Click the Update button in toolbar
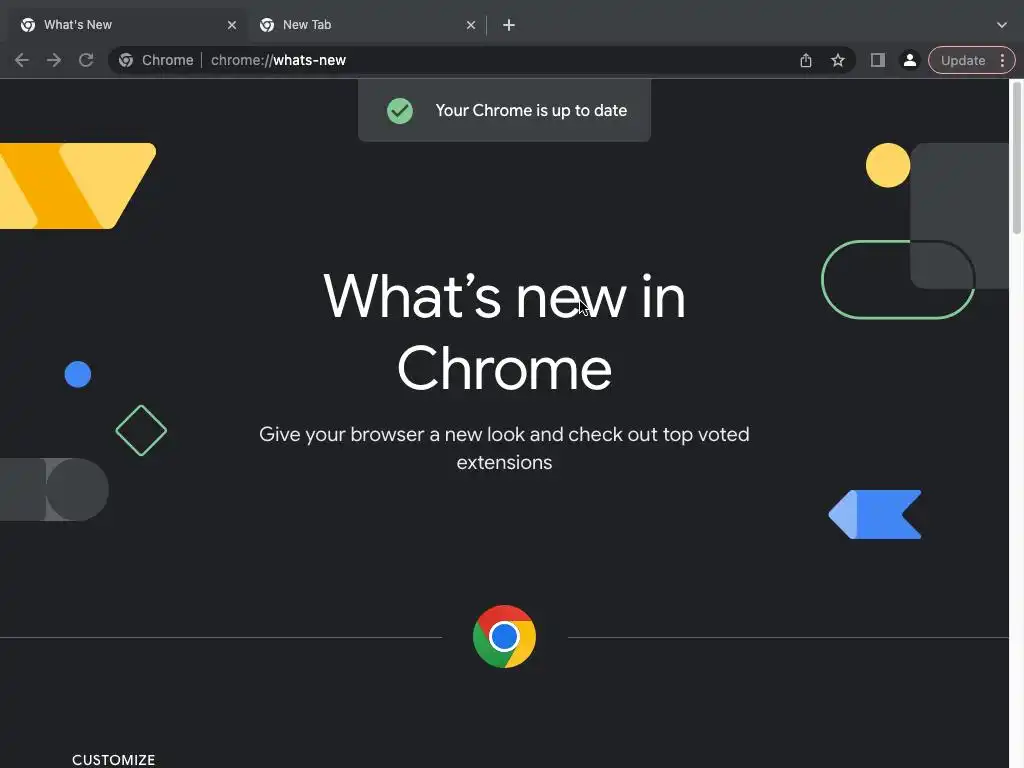 963,60
